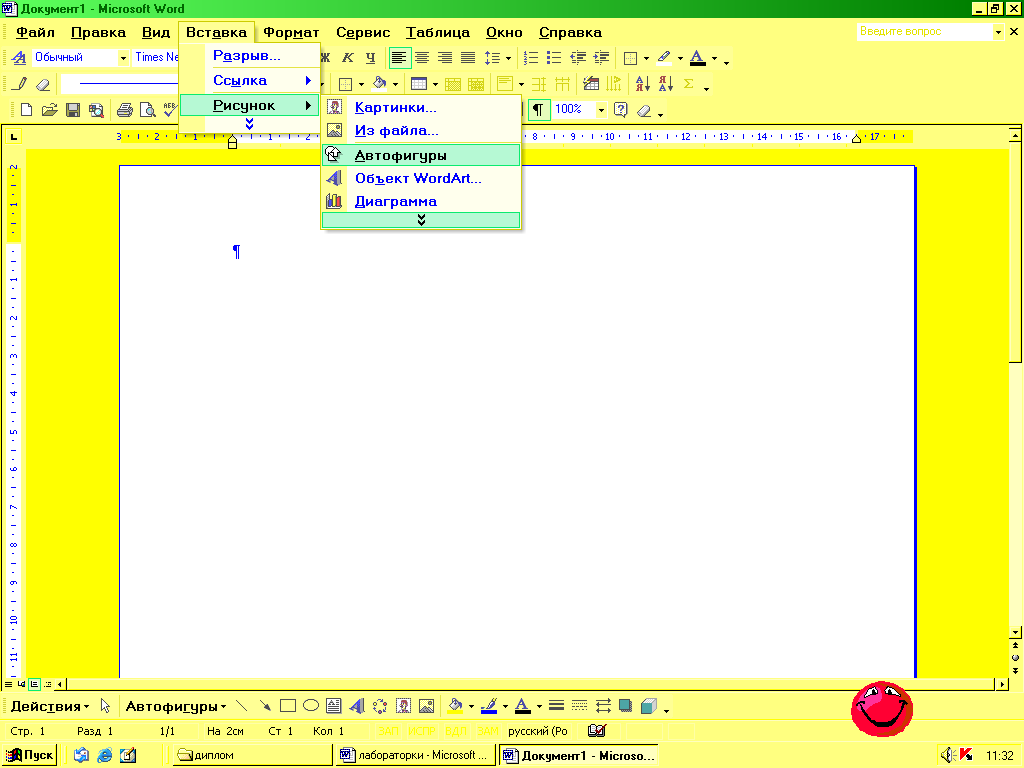Click the line style icon
This screenshot has width=1024, height=768.
(556, 706)
